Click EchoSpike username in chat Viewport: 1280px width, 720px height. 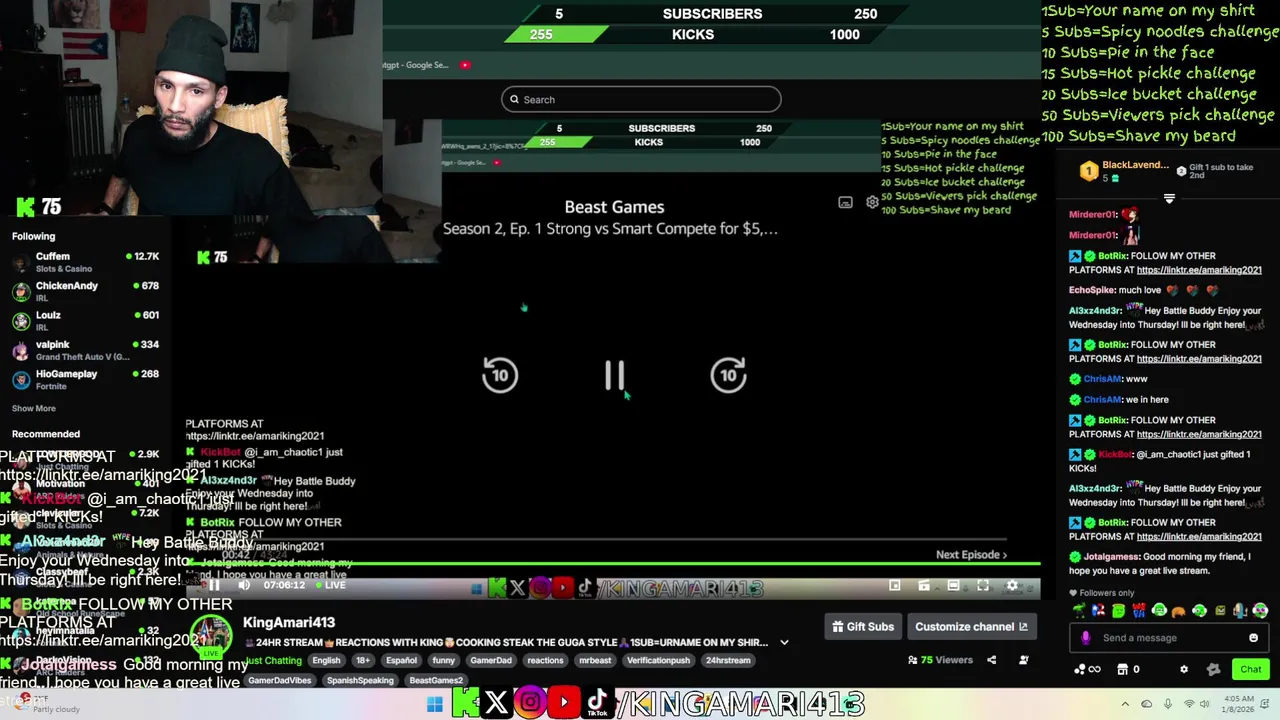coord(1092,290)
